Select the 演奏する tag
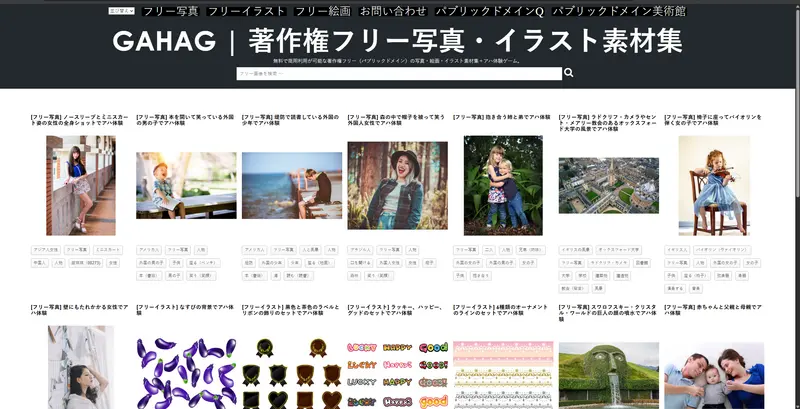This screenshot has height=409, width=800. (x=674, y=289)
